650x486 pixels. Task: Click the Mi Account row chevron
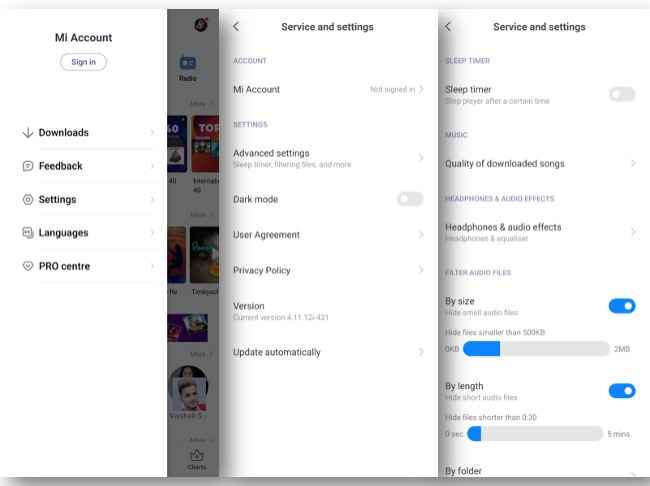point(421,90)
